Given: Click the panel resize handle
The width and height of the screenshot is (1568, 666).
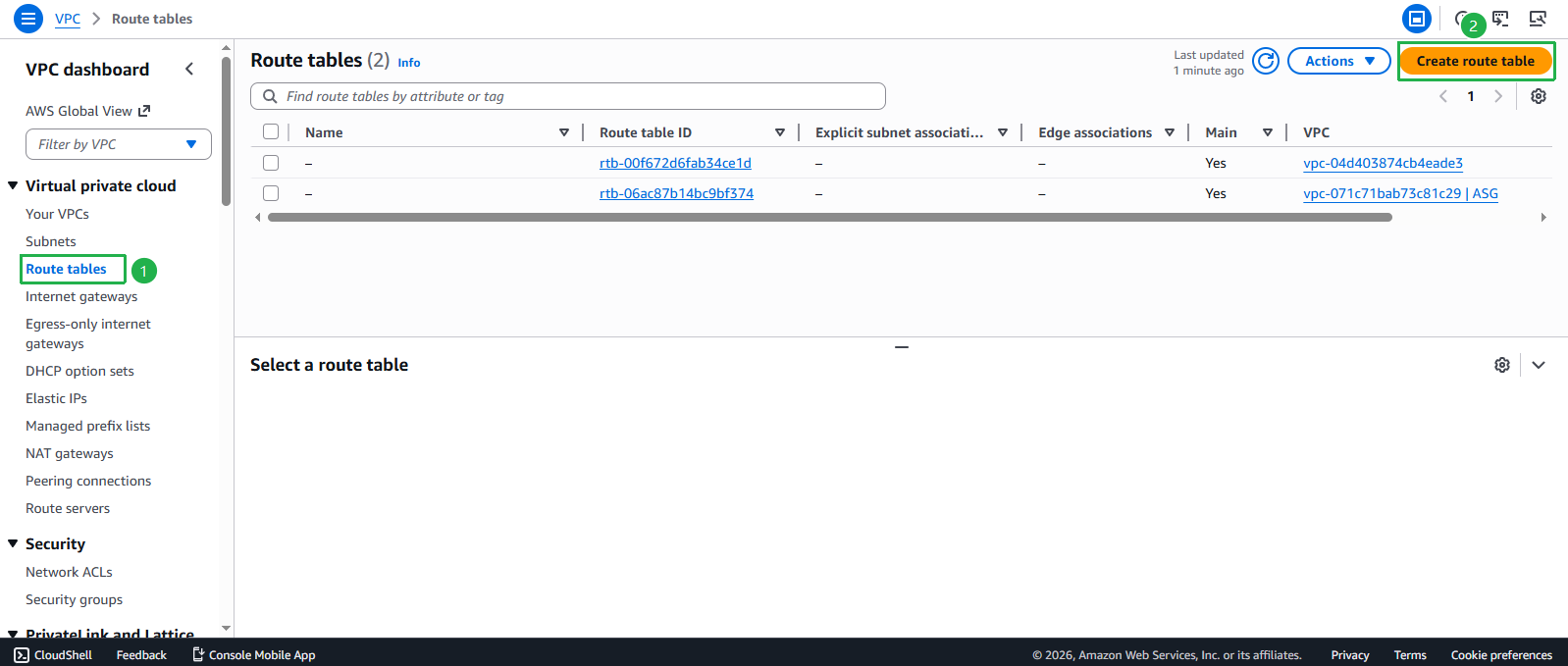Looking at the screenshot, I should (x=902, y=347).
